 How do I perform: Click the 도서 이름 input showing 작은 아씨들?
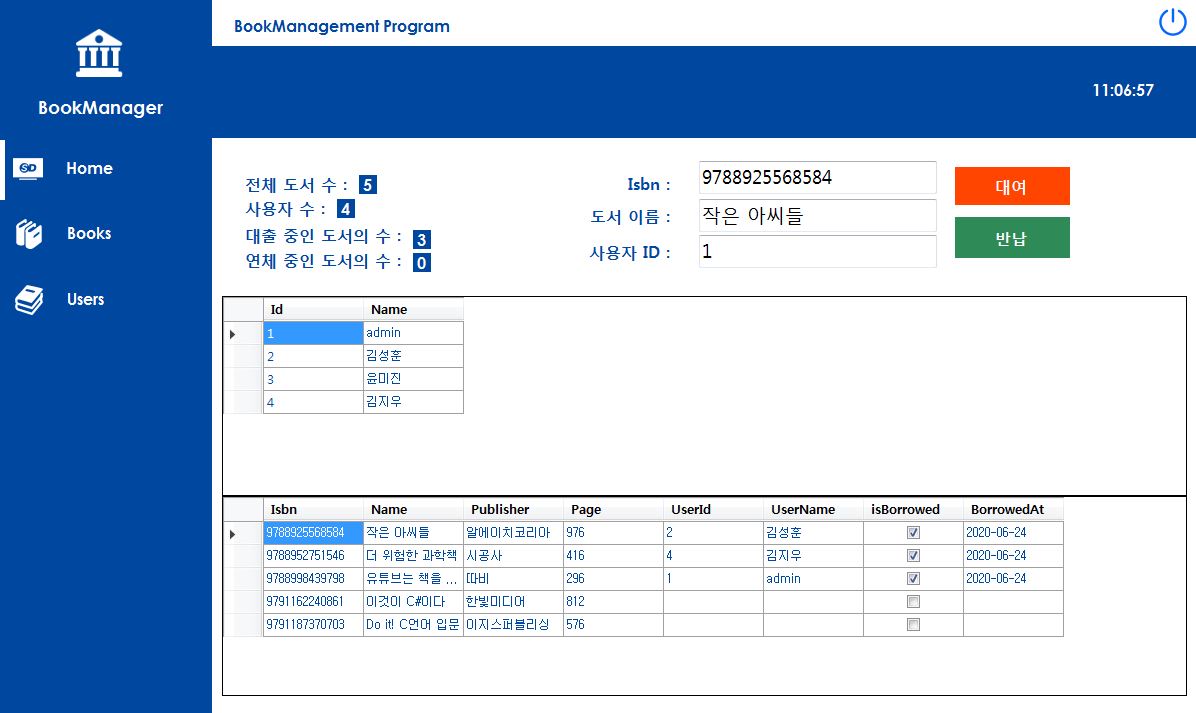[x=817, y=216]
